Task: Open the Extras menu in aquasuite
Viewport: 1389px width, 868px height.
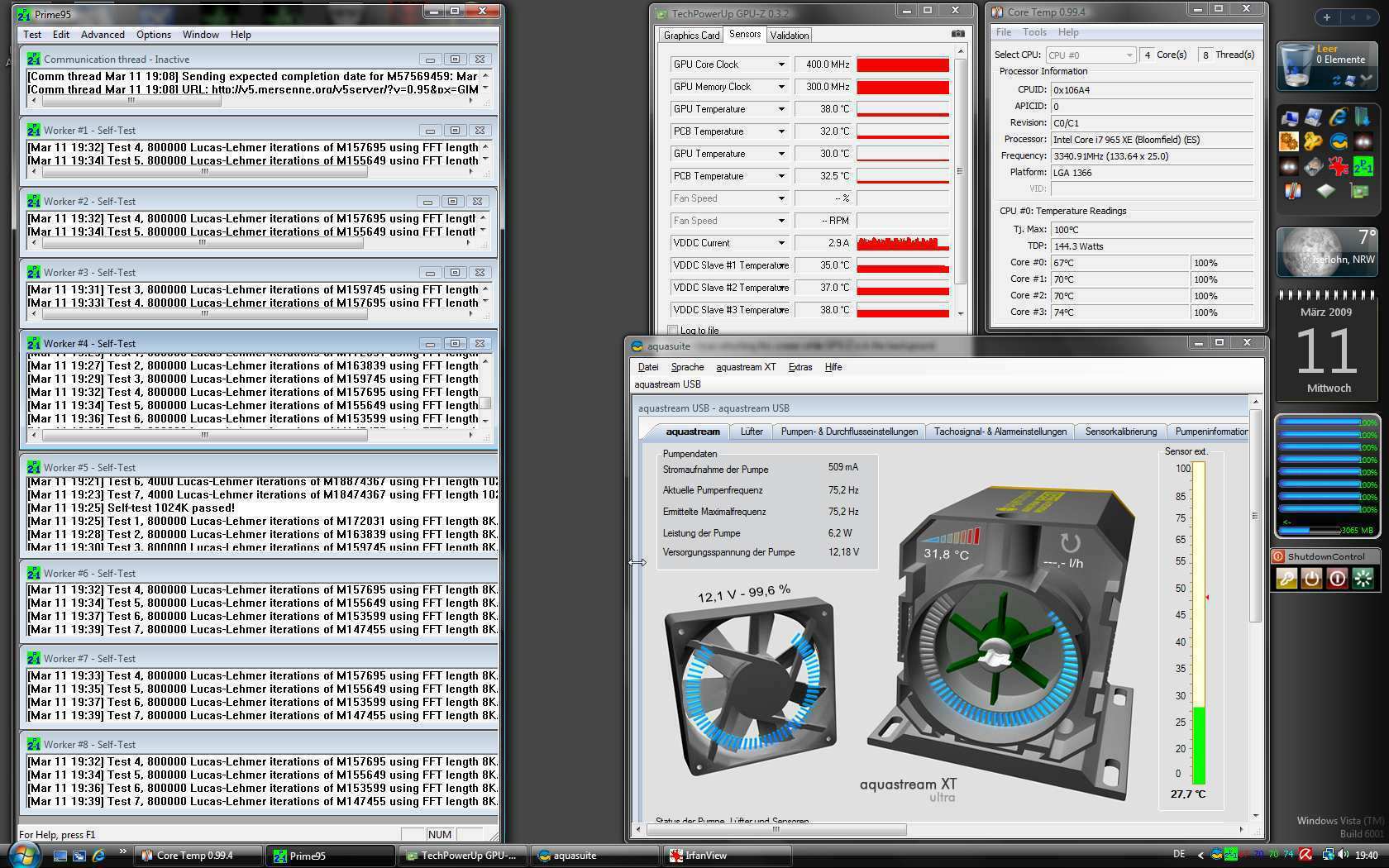Action: pyautogui.click(x=800, y=367)
